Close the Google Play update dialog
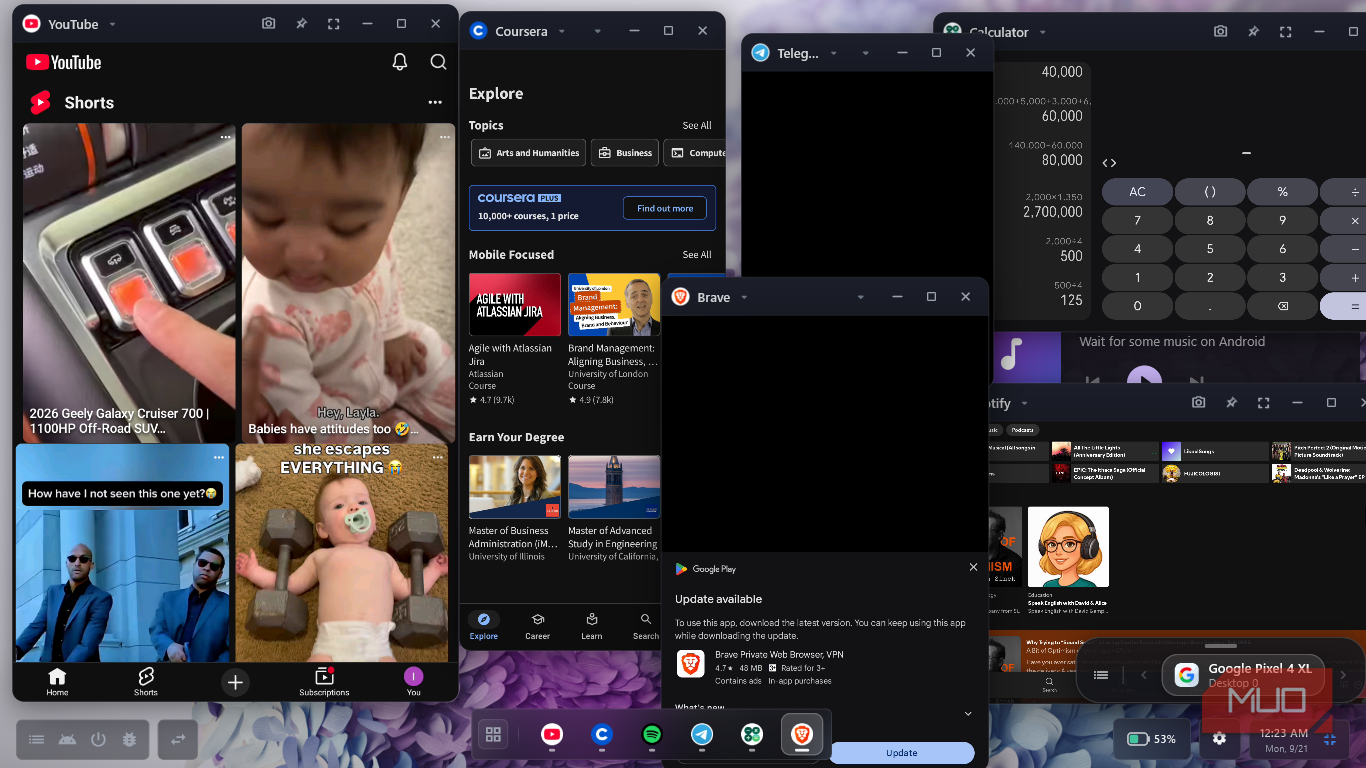1366x768 pixels. [973, 567]
